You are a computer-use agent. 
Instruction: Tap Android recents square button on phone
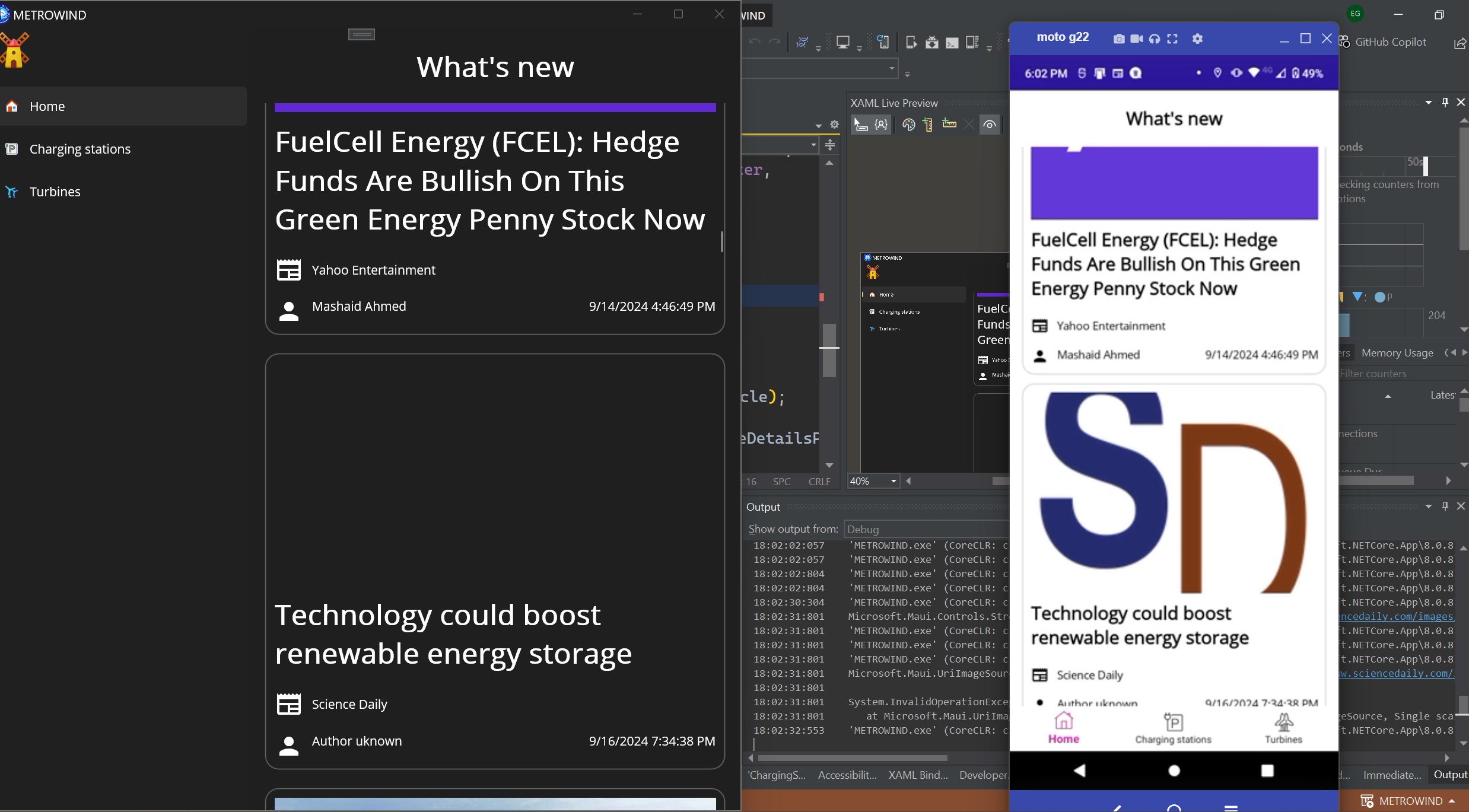[x=1267, y=770]
